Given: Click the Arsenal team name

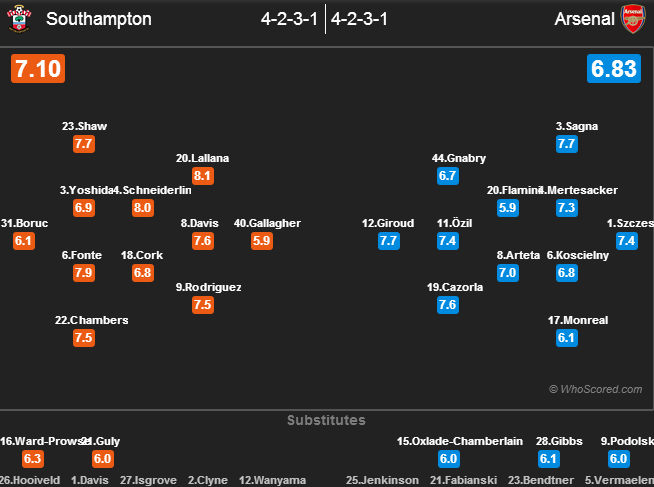Looking at the screenshot, I should pyautogui.click(x=584, y=19).
